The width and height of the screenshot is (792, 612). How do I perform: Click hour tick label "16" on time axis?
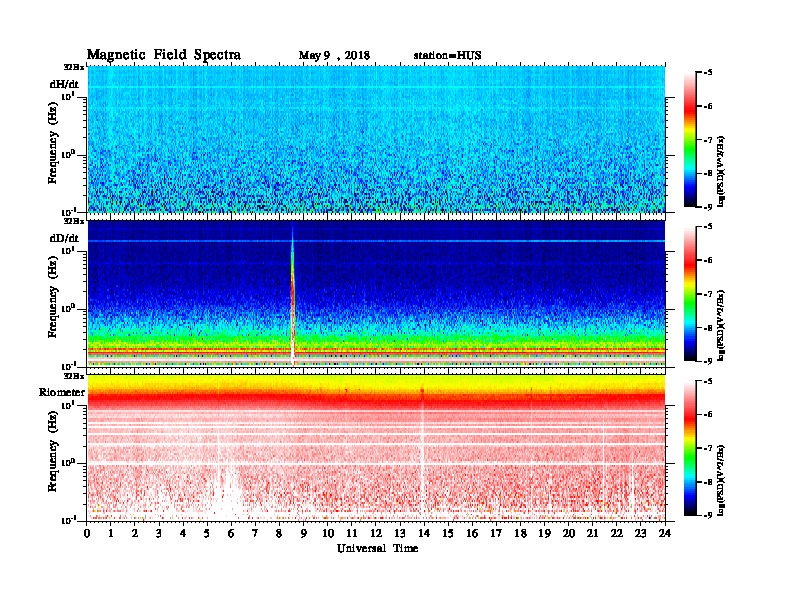[472, 534]
